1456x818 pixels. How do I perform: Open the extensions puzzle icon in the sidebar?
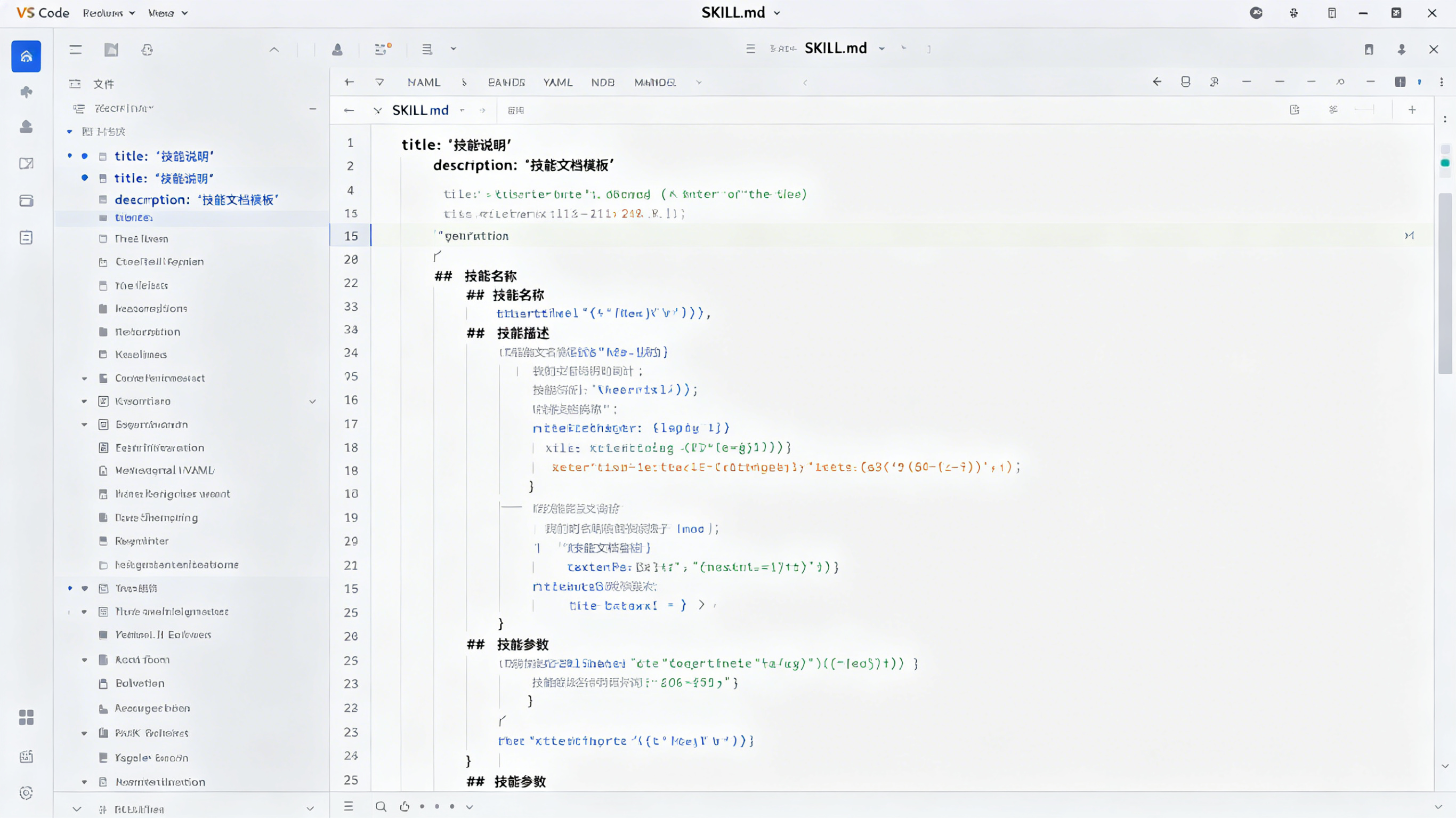click(26, 92)
